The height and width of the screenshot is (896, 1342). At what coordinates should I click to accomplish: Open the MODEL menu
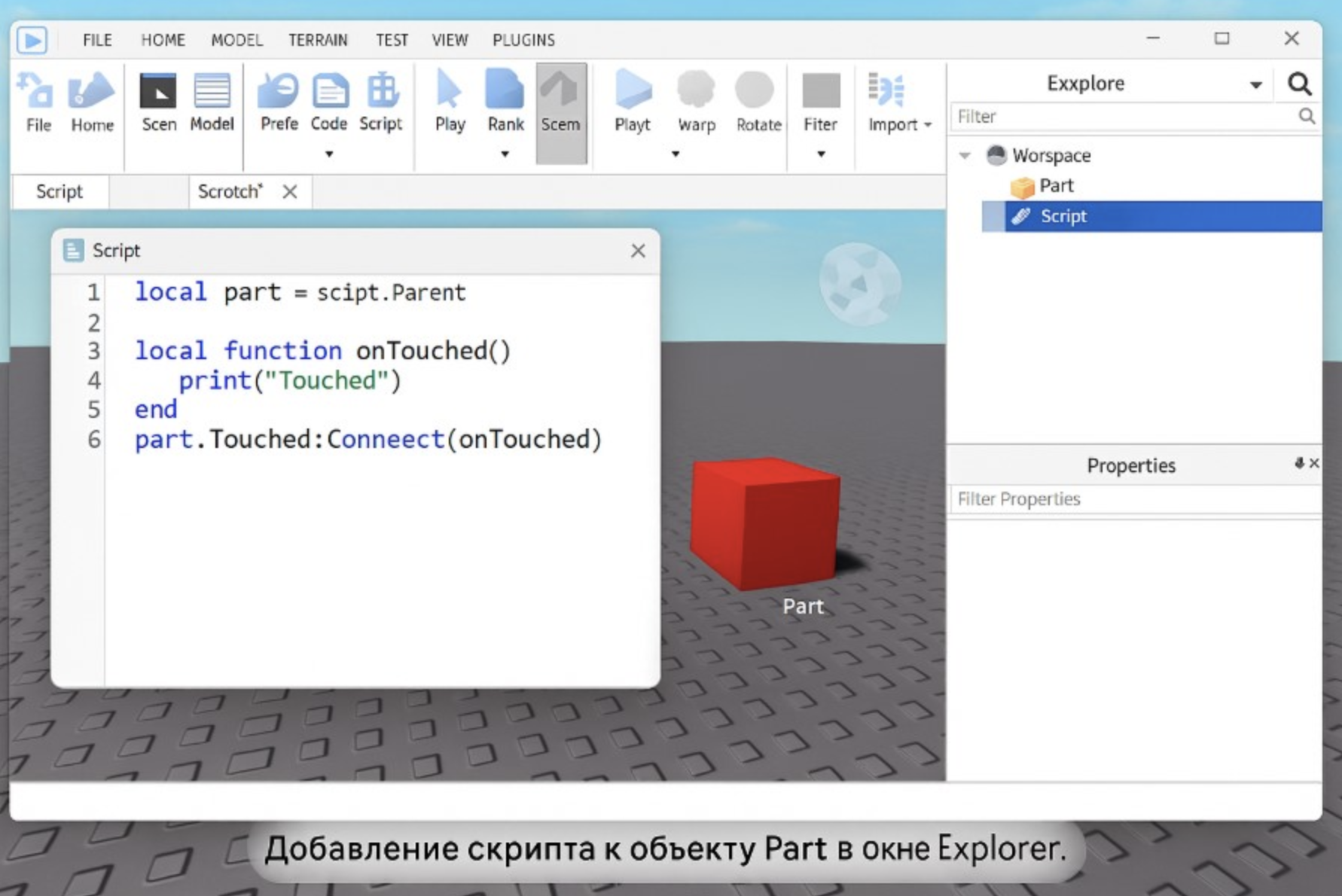tap(236, 40)
